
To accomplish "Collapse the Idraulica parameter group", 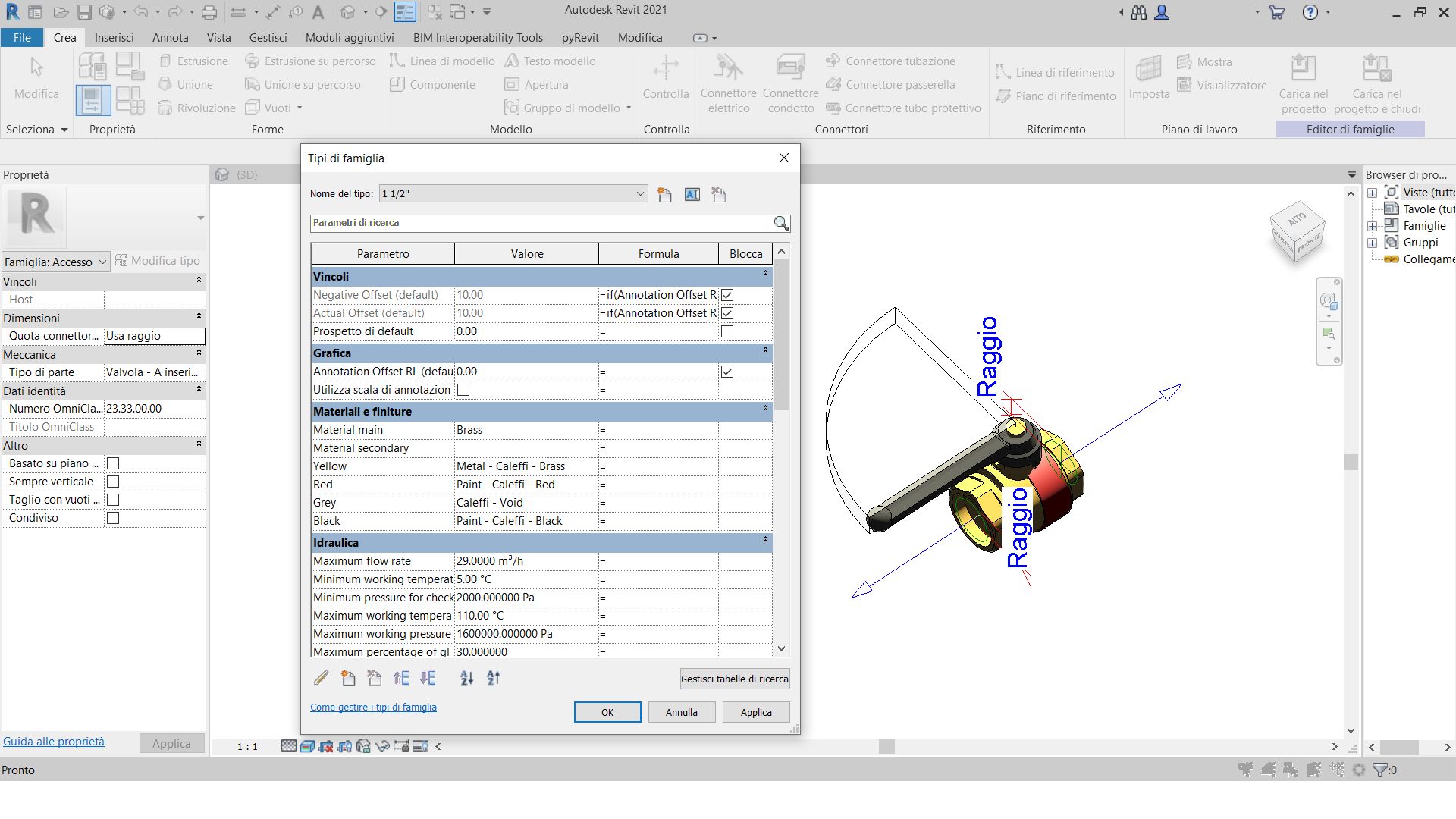I will 765,540.
